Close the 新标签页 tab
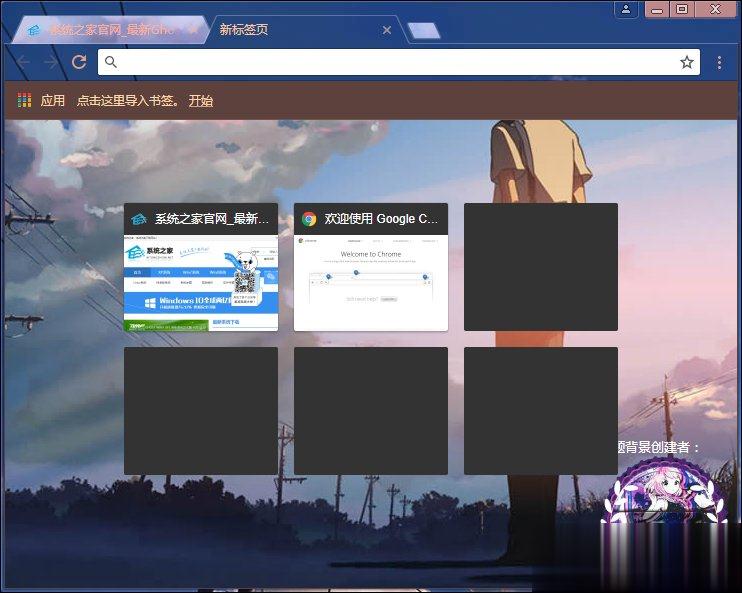The height and width of the screenshot is (593, 742). [x=387, y=30]
